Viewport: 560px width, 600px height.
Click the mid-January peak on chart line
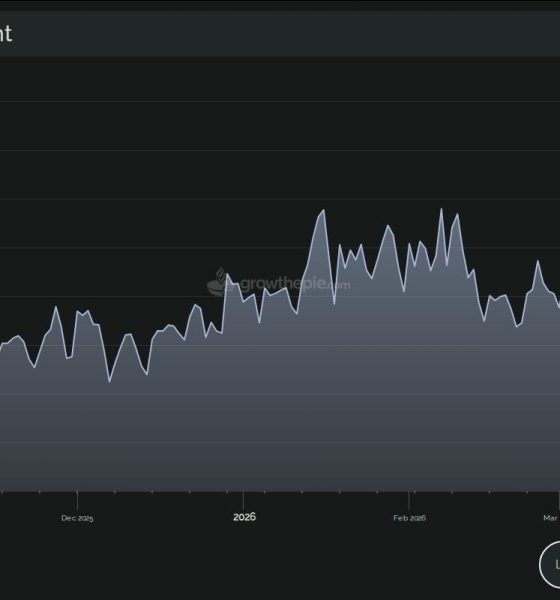tap(324, 210)
